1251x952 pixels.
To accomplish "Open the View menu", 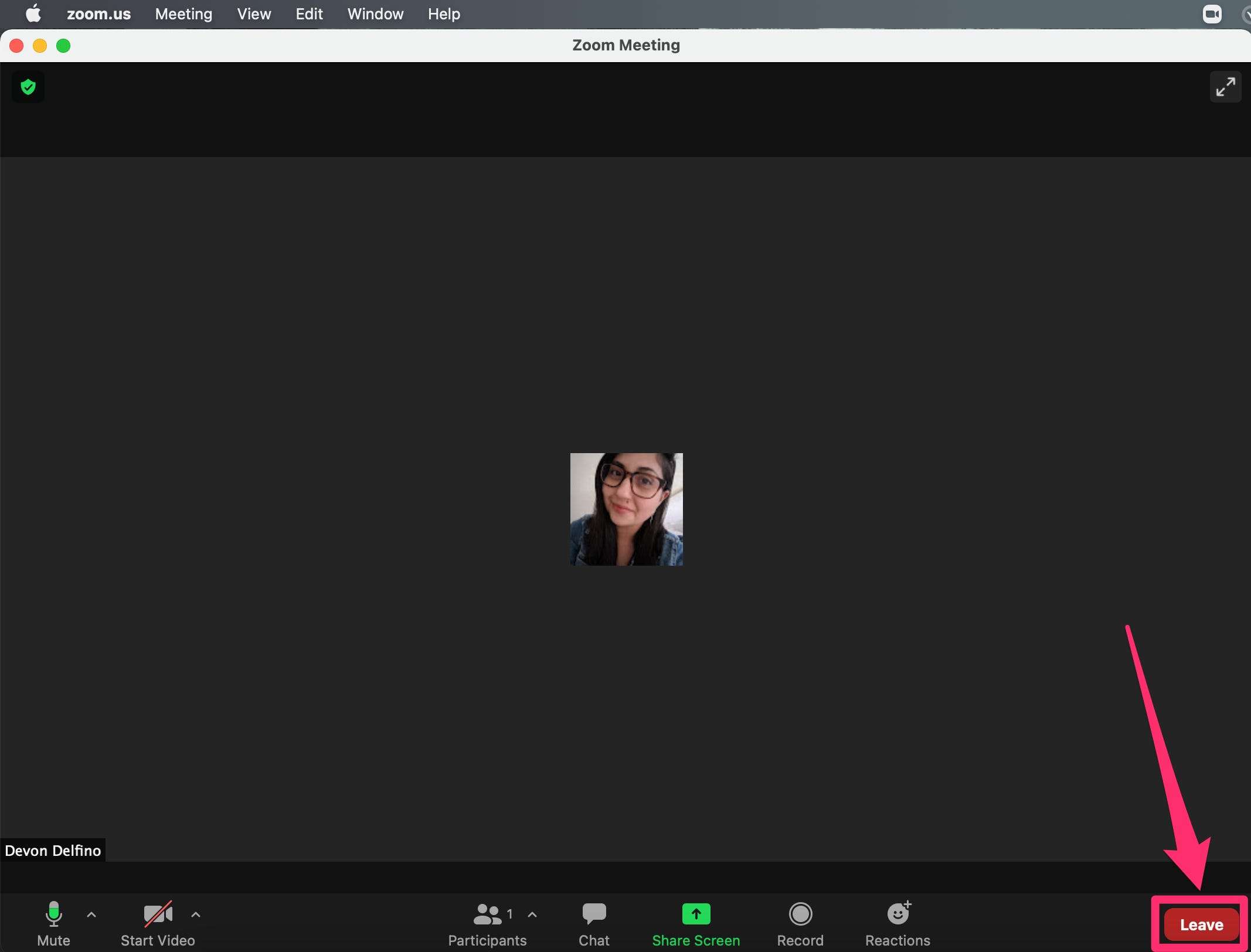I will [253, 14].
